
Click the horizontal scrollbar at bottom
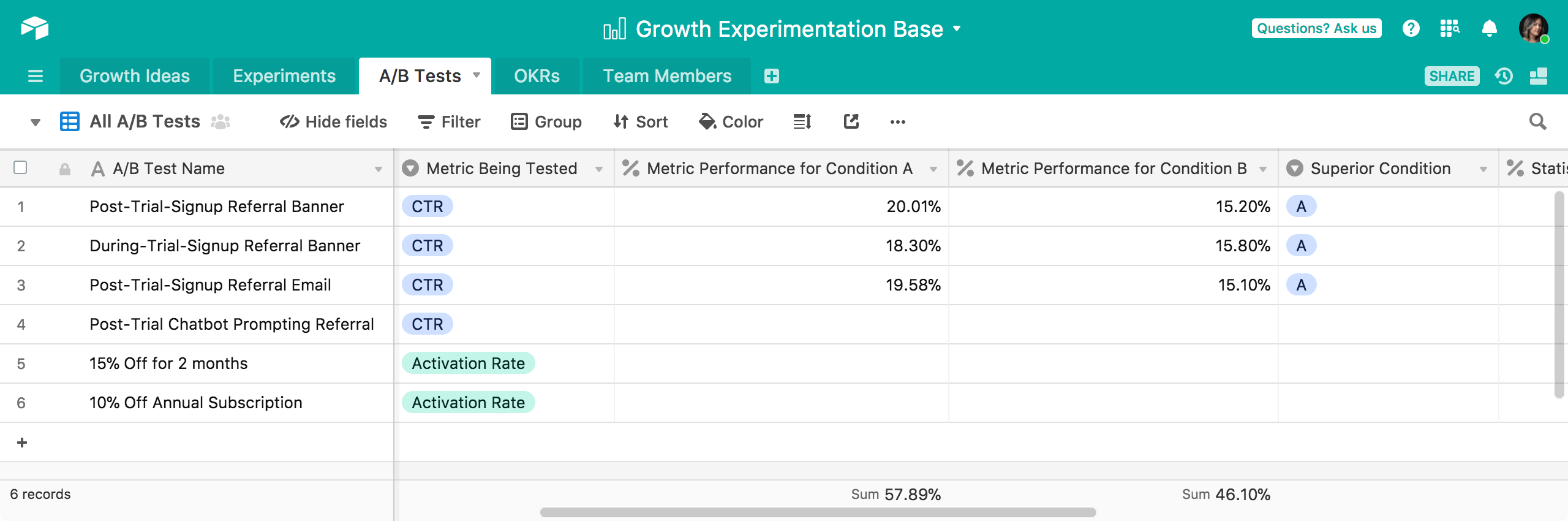(x=818, y=512)
